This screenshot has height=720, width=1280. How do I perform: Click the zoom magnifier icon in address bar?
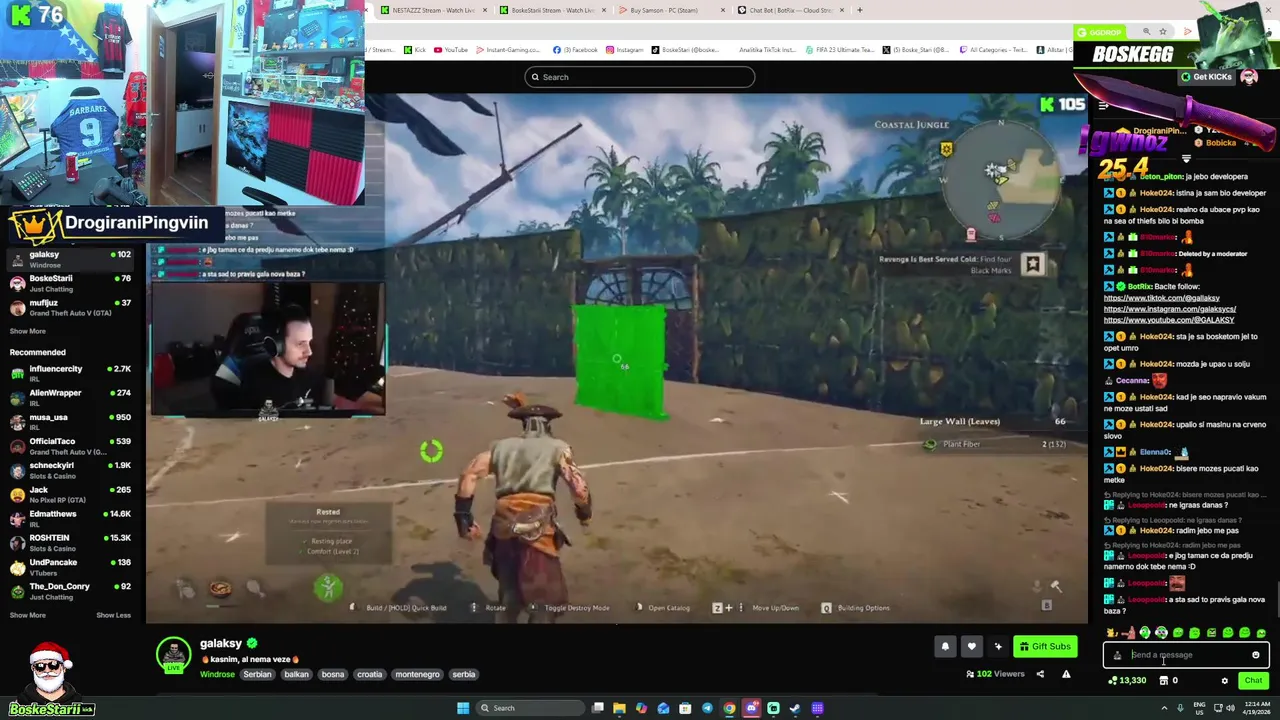(1146, 32)
